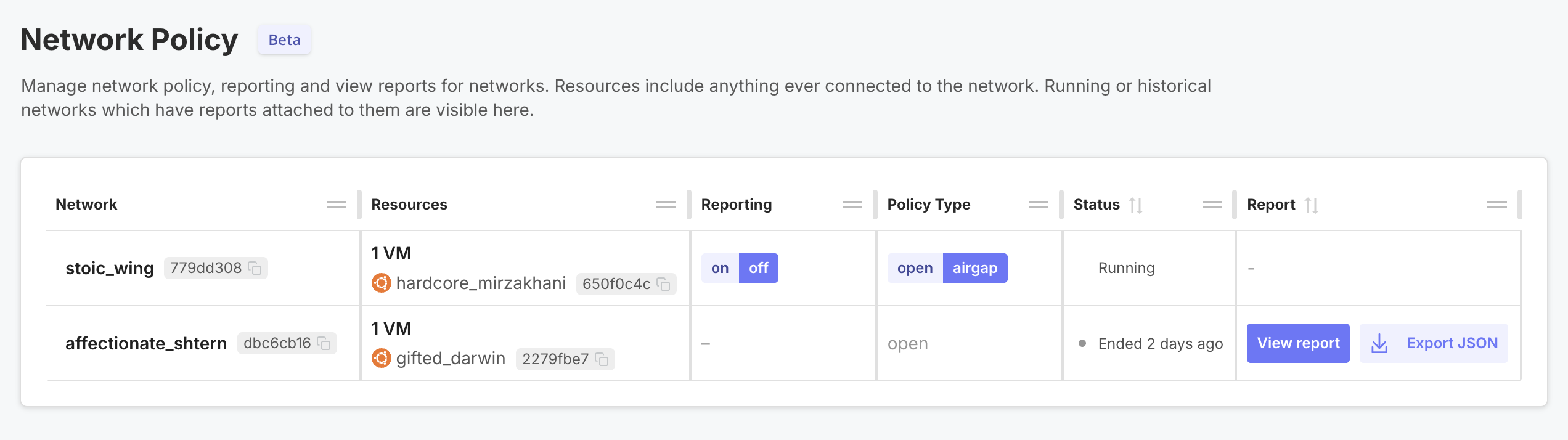The width and height of the screenshot is (1568, 440).
Task: Turn reporting on for stoic_wing
Action: tap(719, 268)
